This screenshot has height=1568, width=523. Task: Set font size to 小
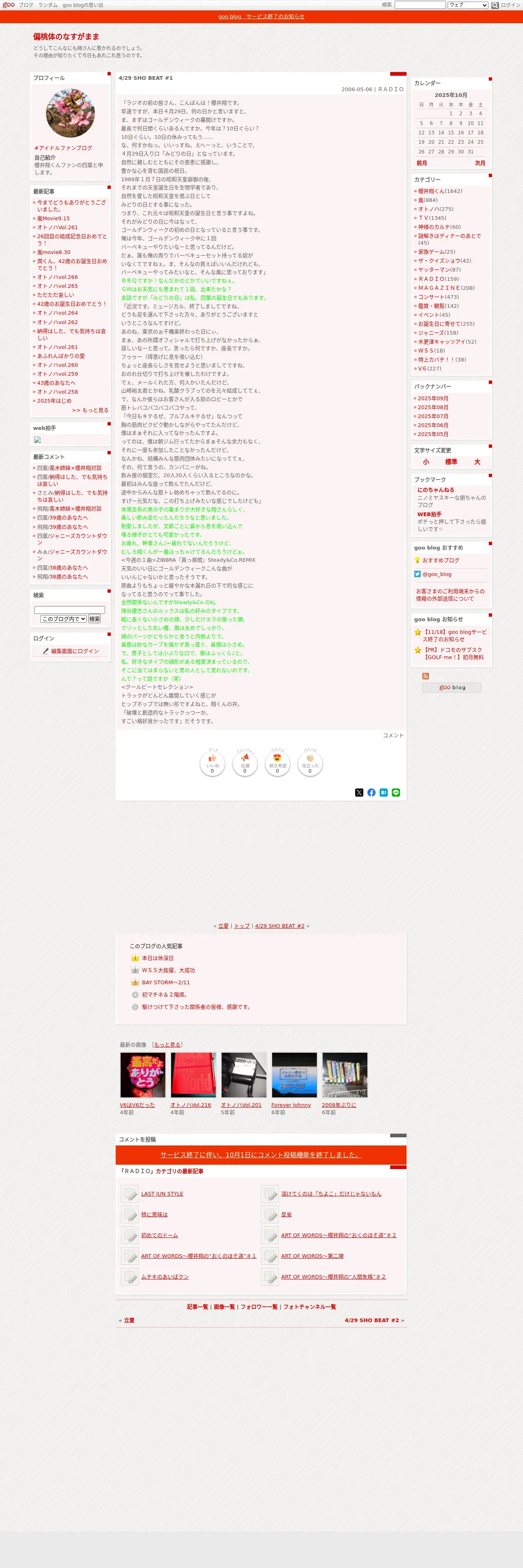426,462
